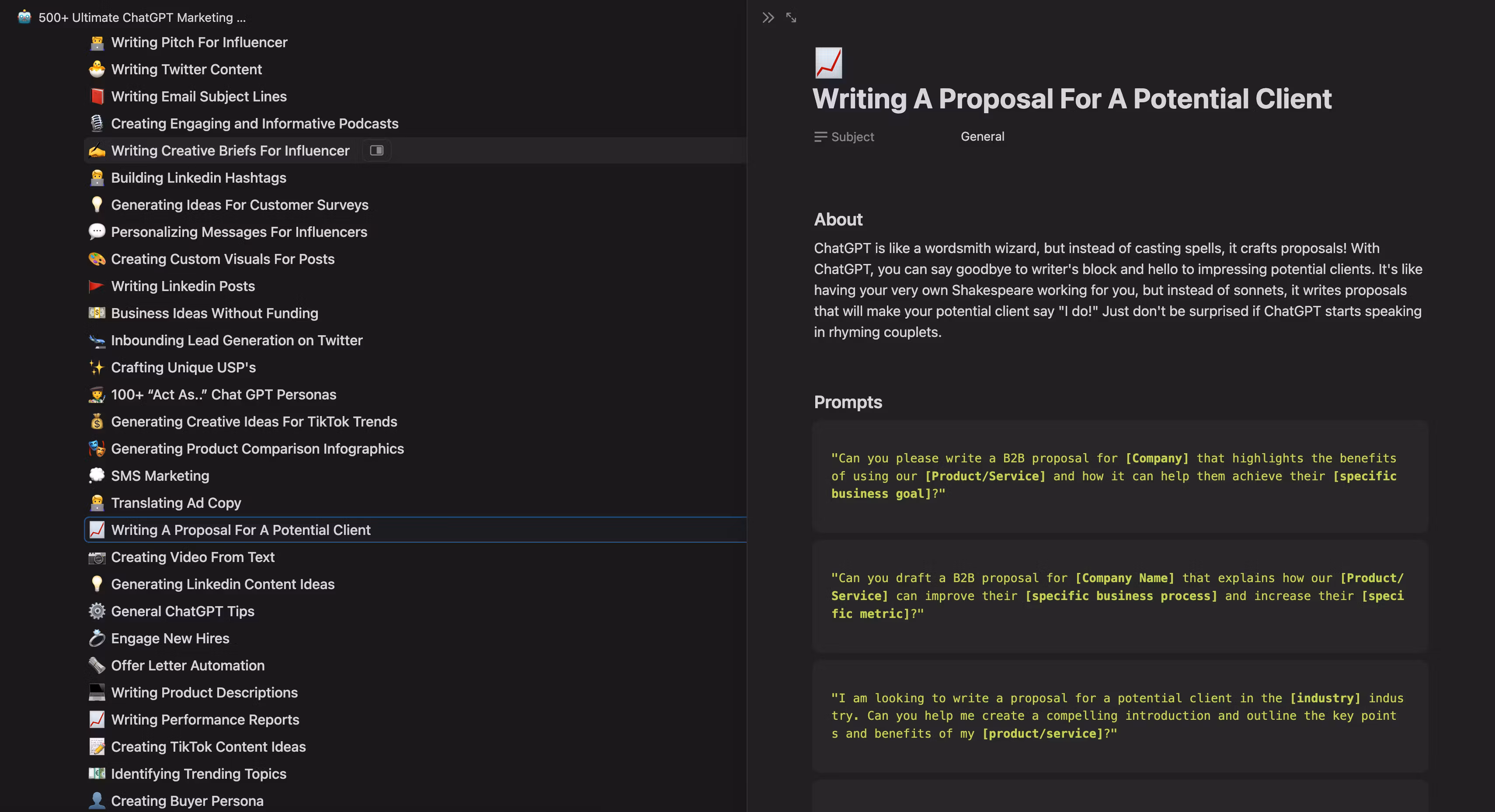Click the camera icon beside Video From Text
The image size is (1495, 812).
96,557
